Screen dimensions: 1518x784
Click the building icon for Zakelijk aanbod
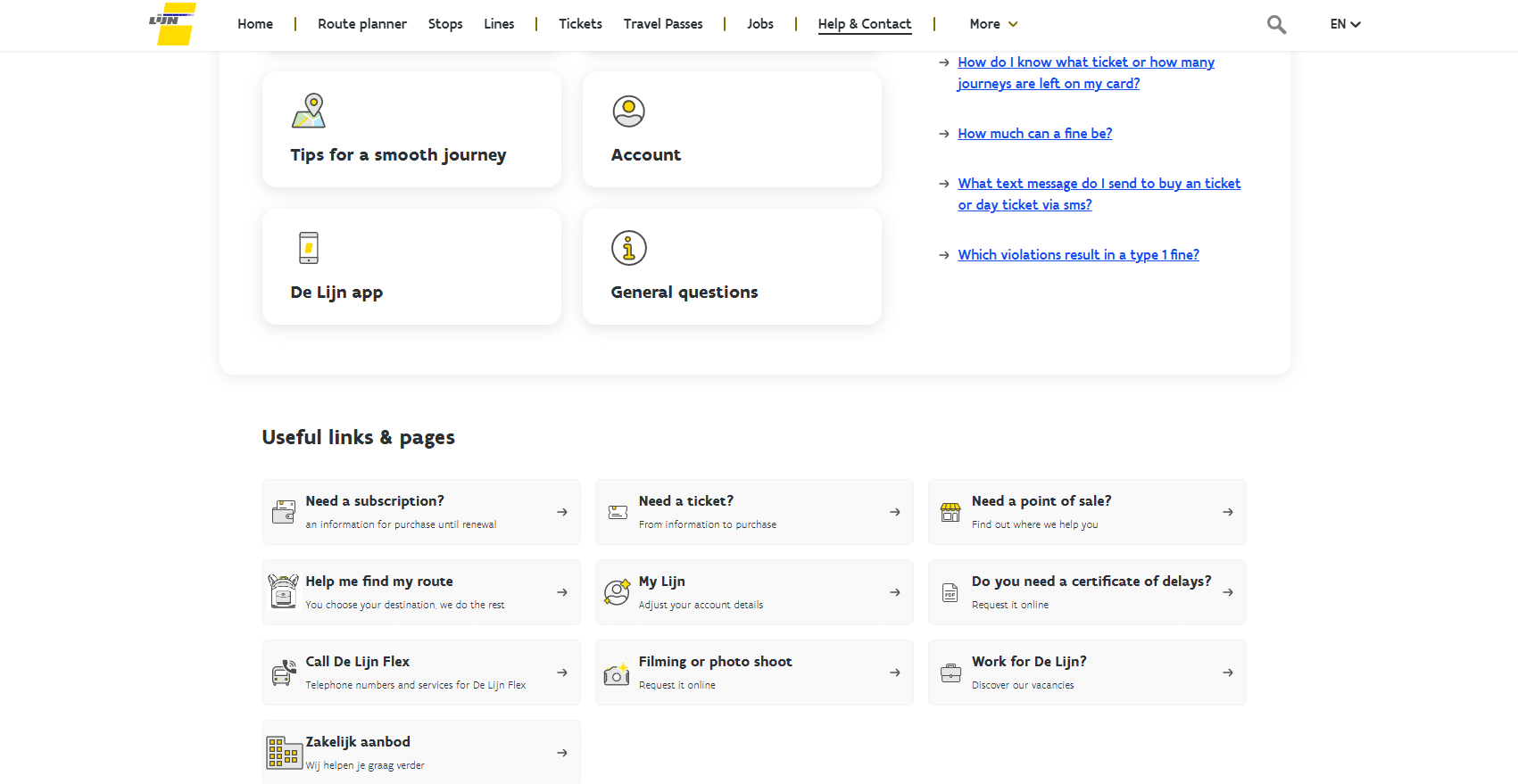pyautogui.click(x=284, y=753)
